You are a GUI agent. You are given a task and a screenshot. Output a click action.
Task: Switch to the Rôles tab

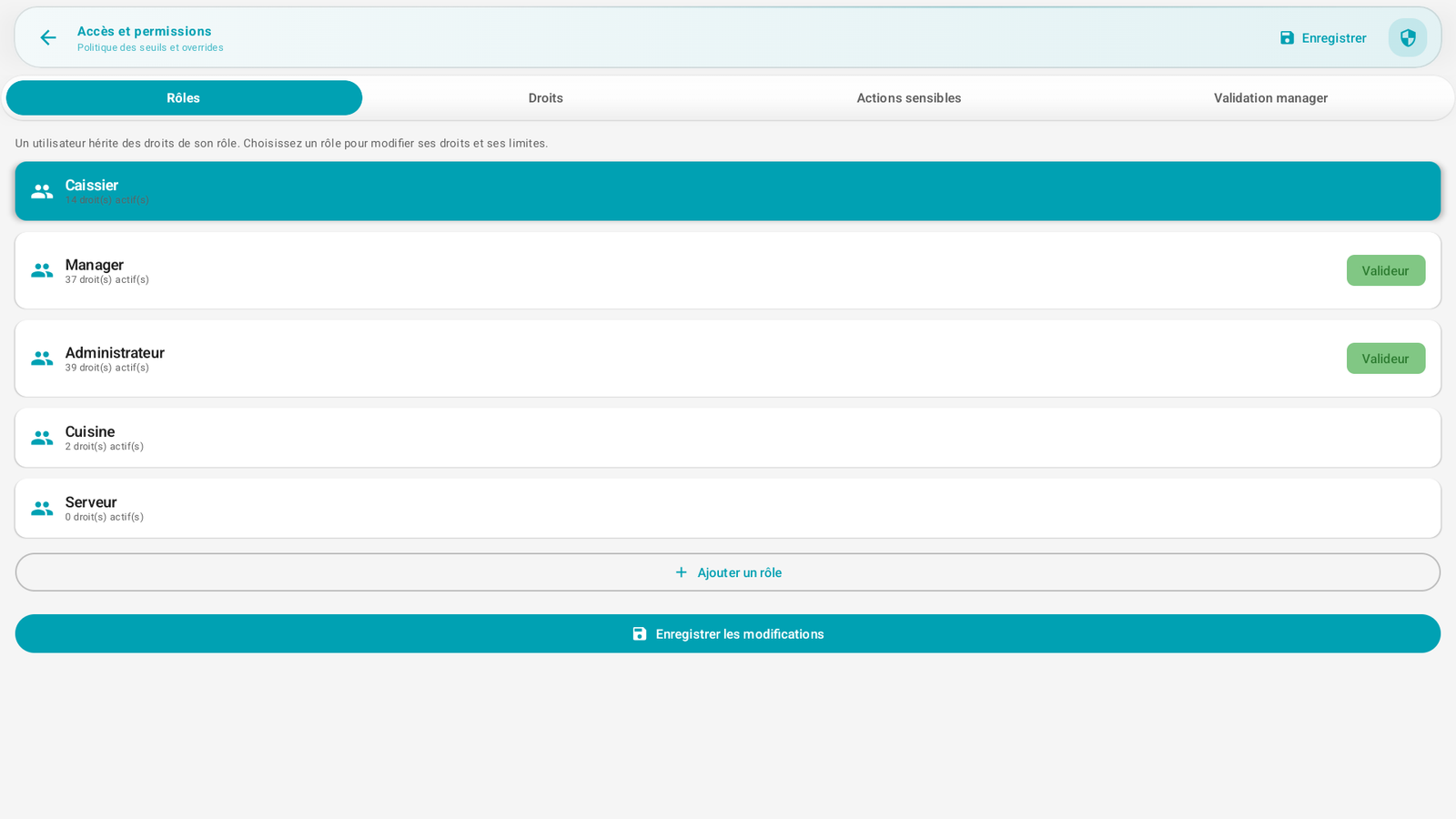tap(184, 97)
